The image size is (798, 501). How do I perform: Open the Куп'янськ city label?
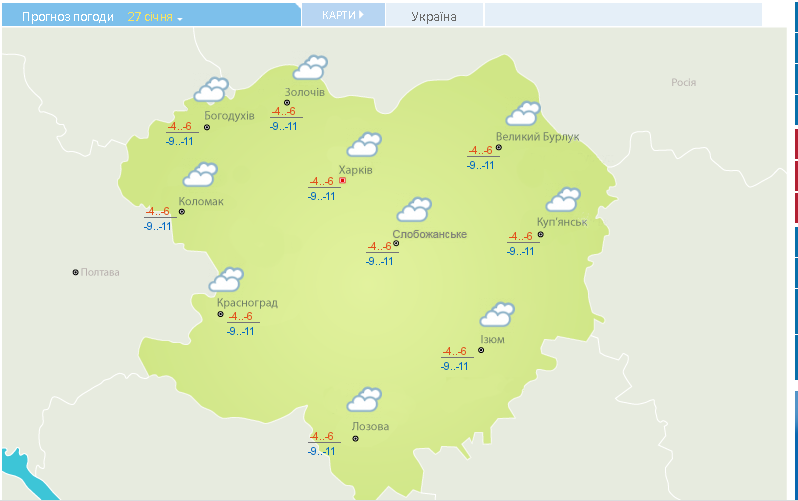(x=562, y=222)
